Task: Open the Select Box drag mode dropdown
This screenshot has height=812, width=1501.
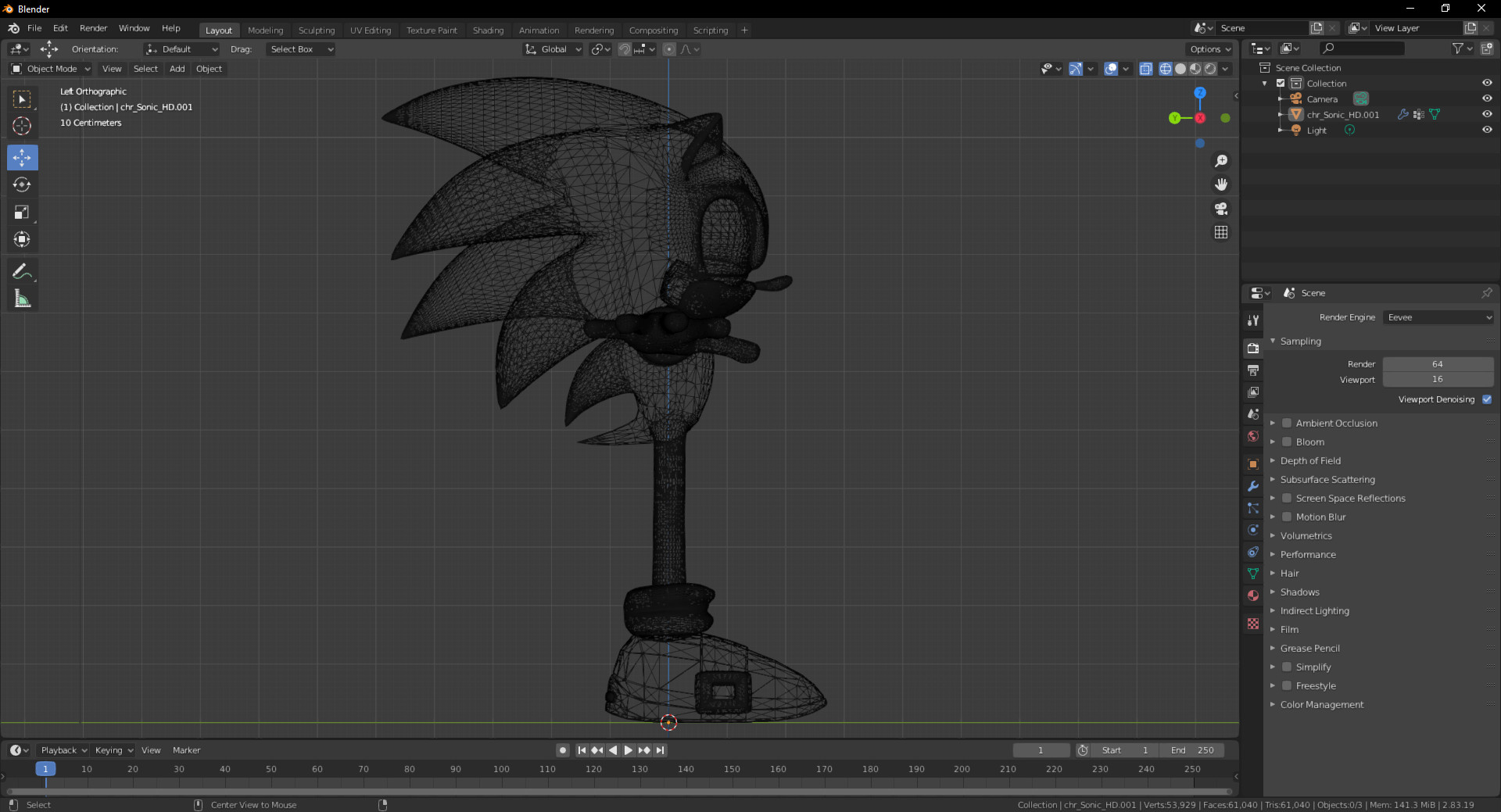Action: tap(300, 49)
